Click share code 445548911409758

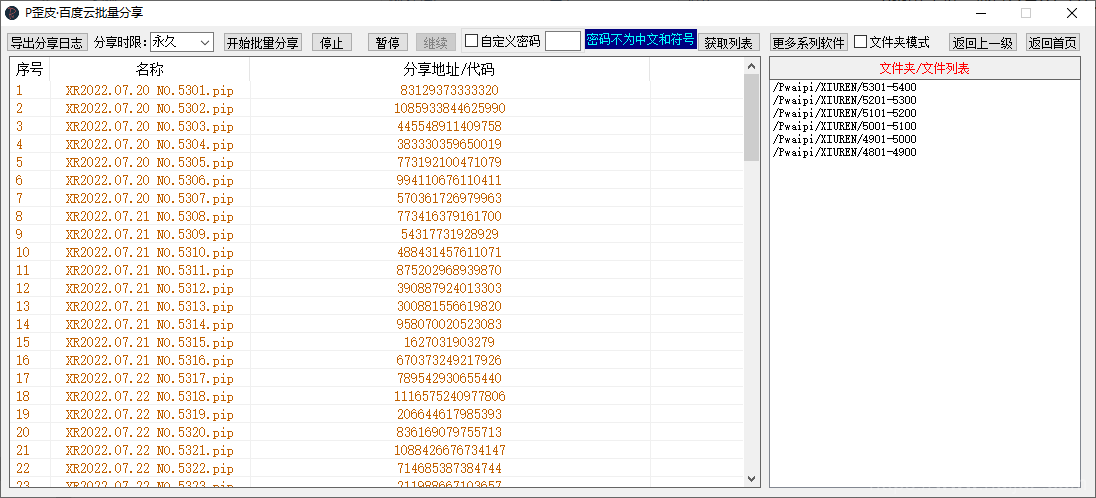[449, 127]
